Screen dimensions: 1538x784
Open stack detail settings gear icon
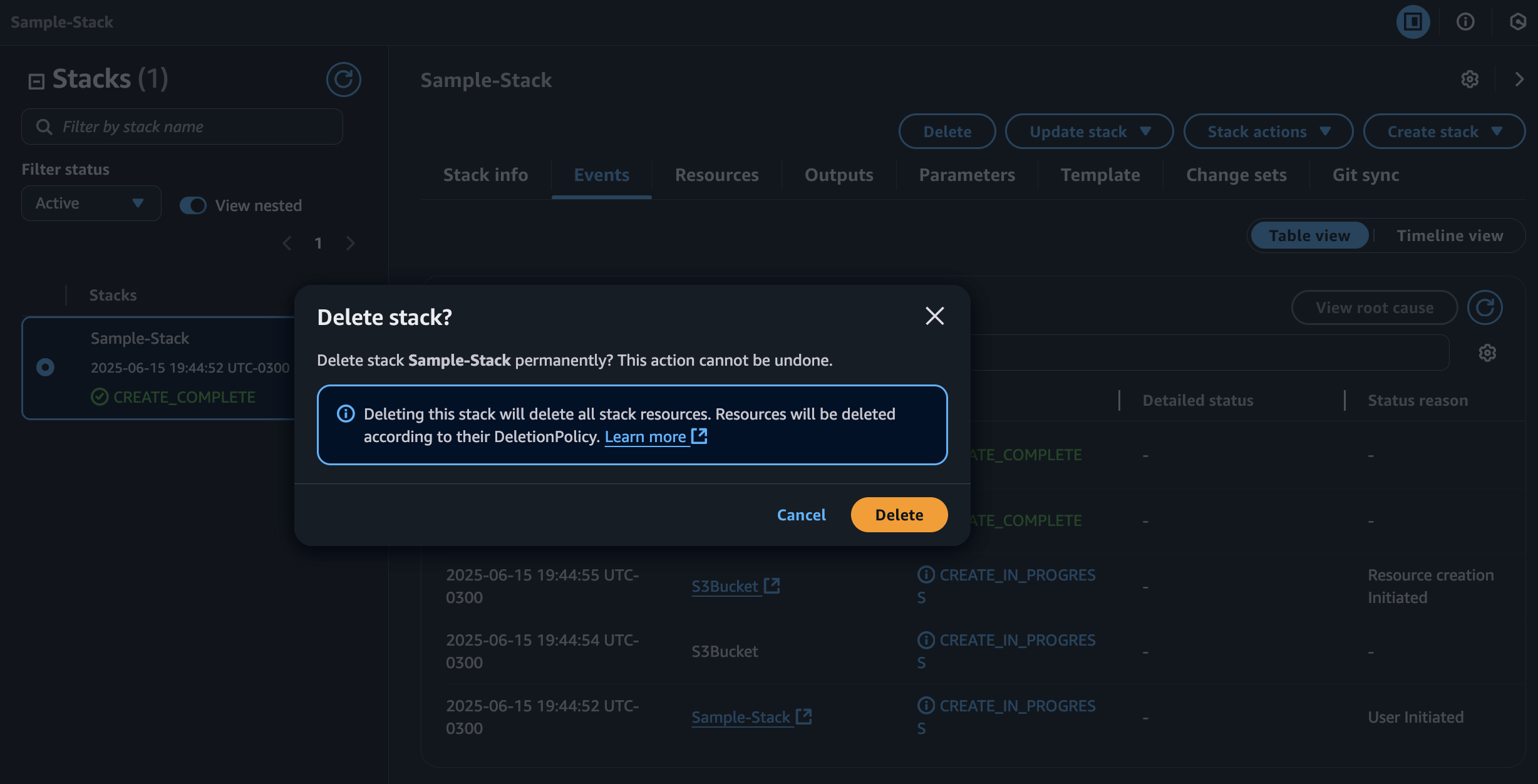tap(1470, 80)
